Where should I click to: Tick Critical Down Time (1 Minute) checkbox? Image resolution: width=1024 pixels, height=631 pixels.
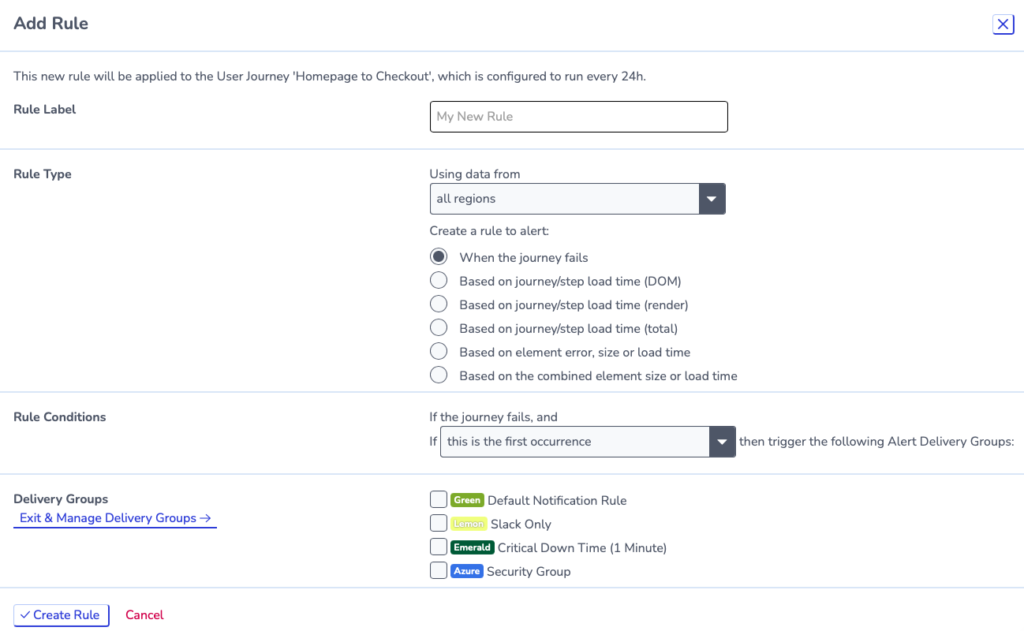pos(439,547)
